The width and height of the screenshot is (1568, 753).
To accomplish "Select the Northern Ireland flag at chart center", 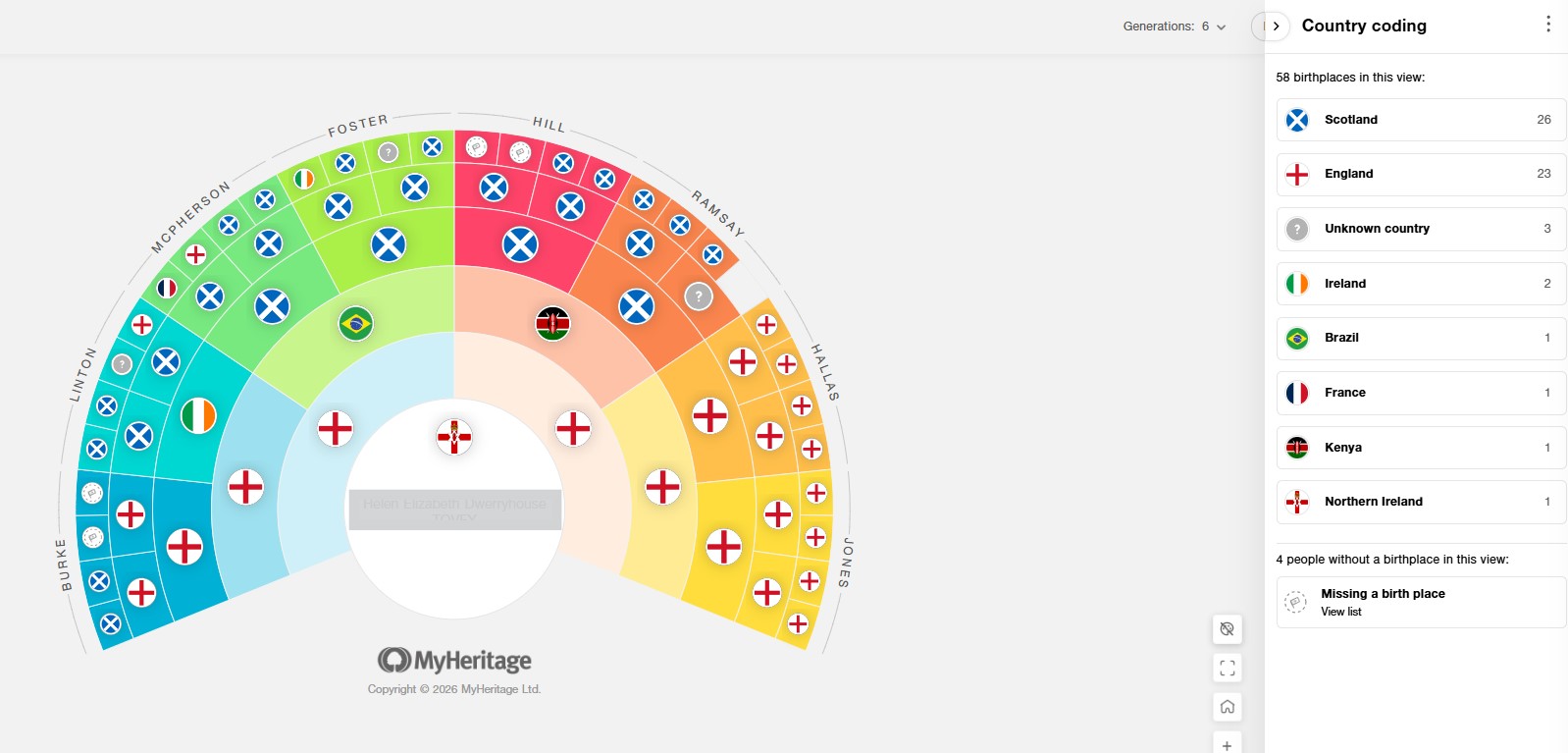I will (x=454, y=436).
